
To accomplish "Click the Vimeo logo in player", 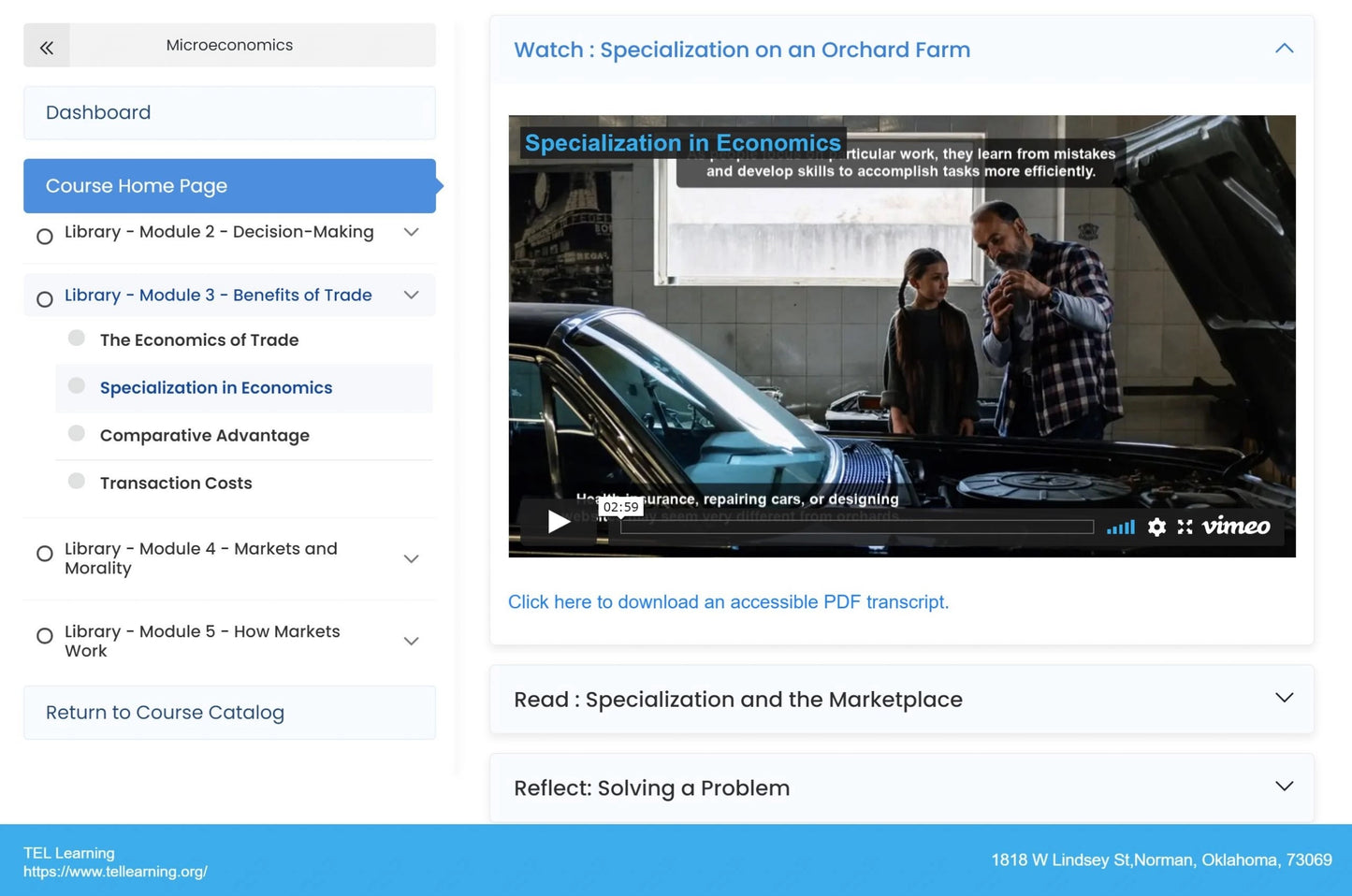I will click(1236, 527).
